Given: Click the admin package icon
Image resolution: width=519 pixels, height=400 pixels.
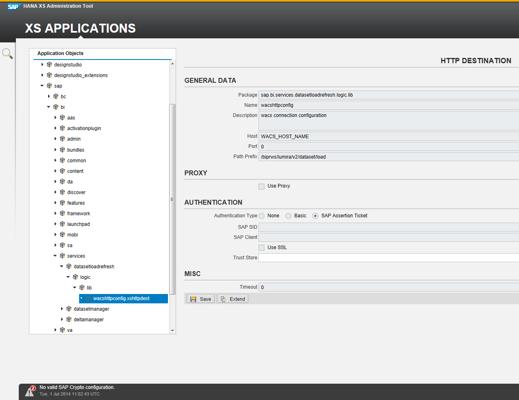Looking at the screenshot, I should point(62,139).
